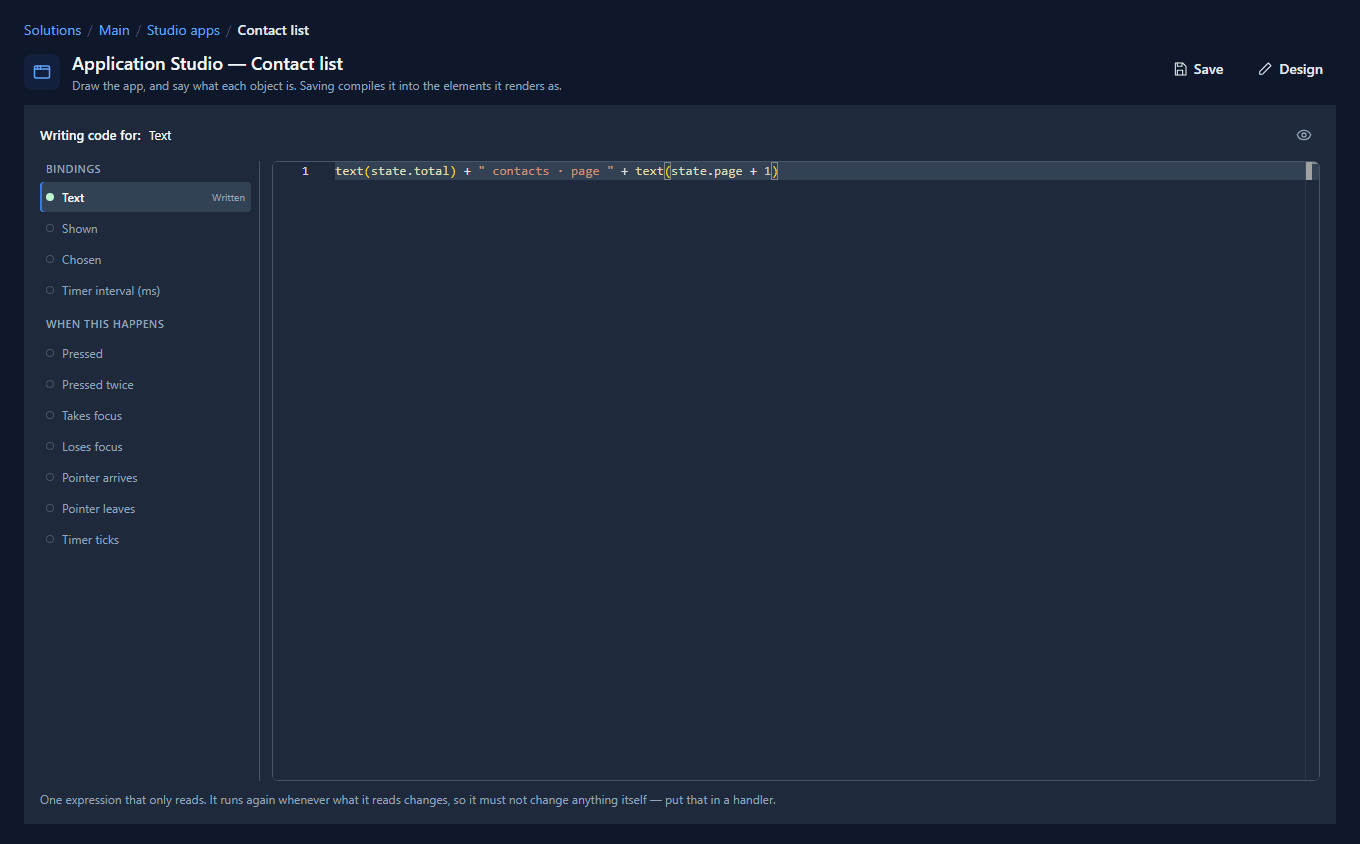This screenshot has height=844, width=1360.
Task: Open the Timer ticks handler
Action: (x=146, y=539)
